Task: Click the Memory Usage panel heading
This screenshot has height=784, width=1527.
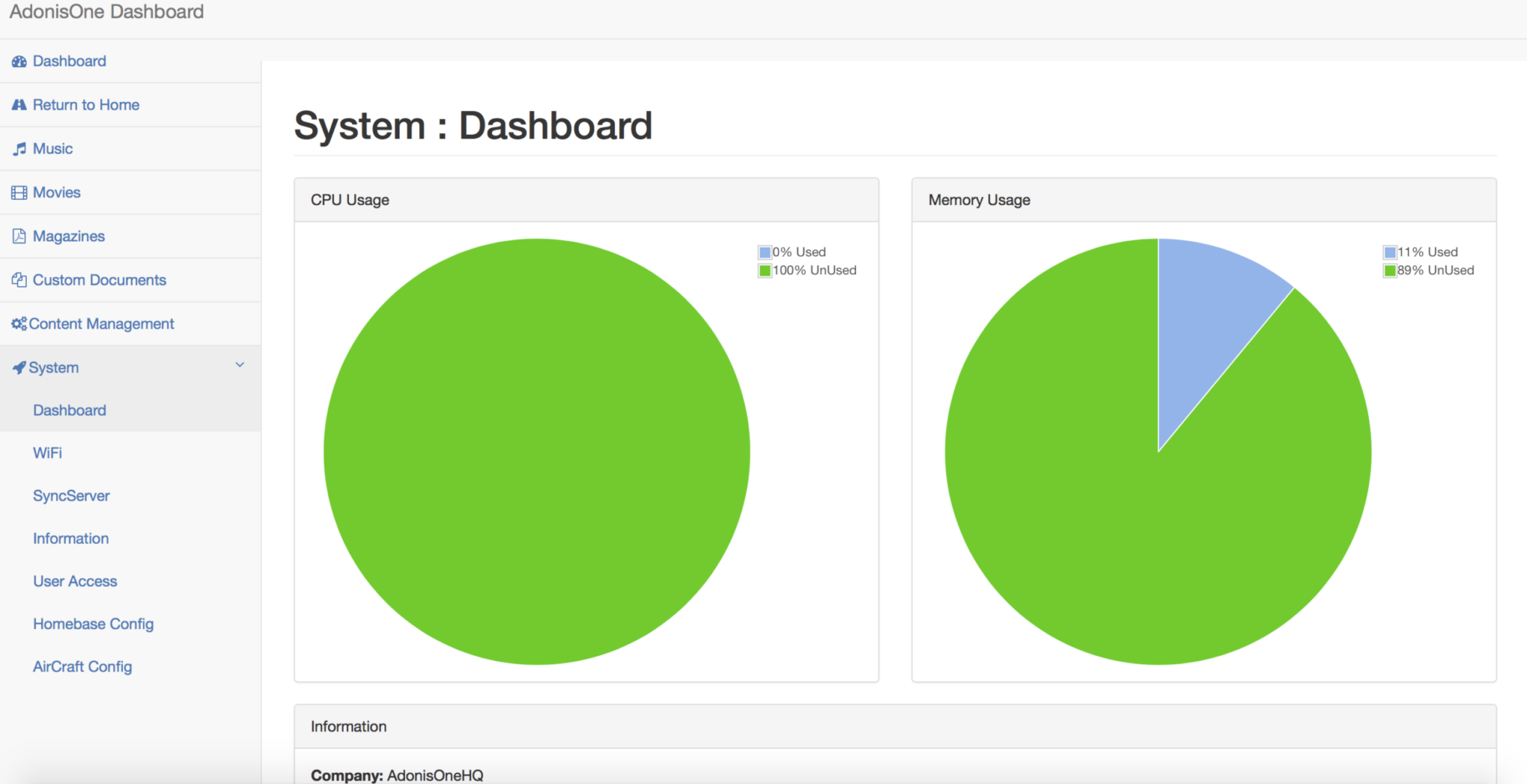Action: [x=979, y=200]
